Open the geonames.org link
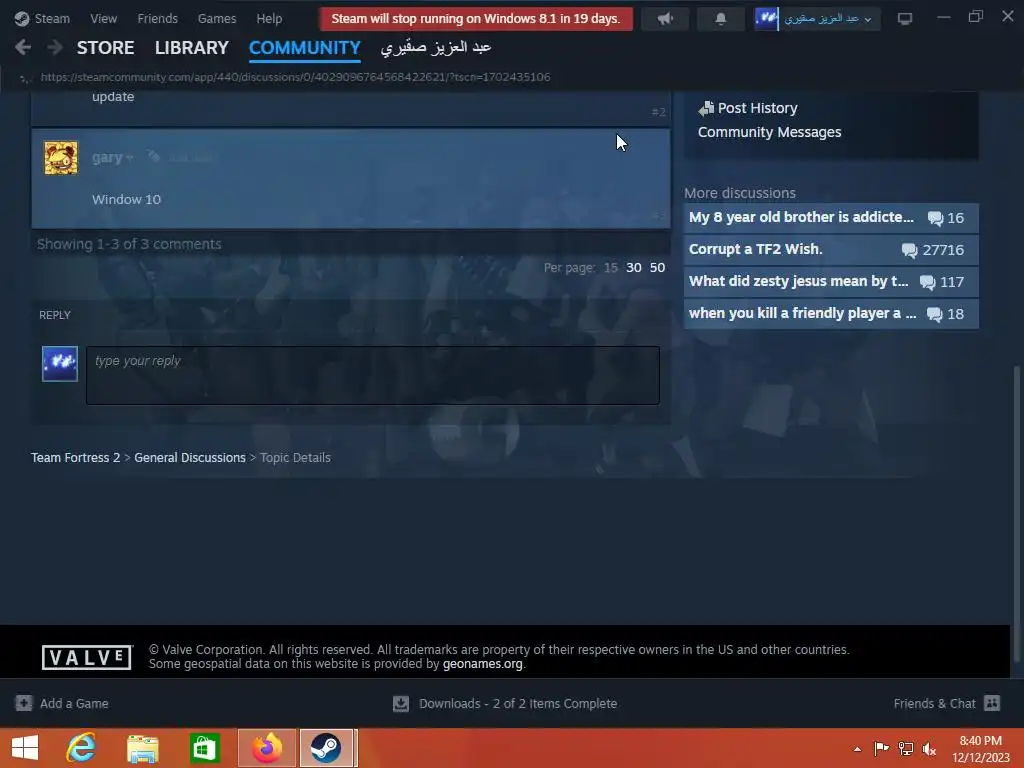 483,664
